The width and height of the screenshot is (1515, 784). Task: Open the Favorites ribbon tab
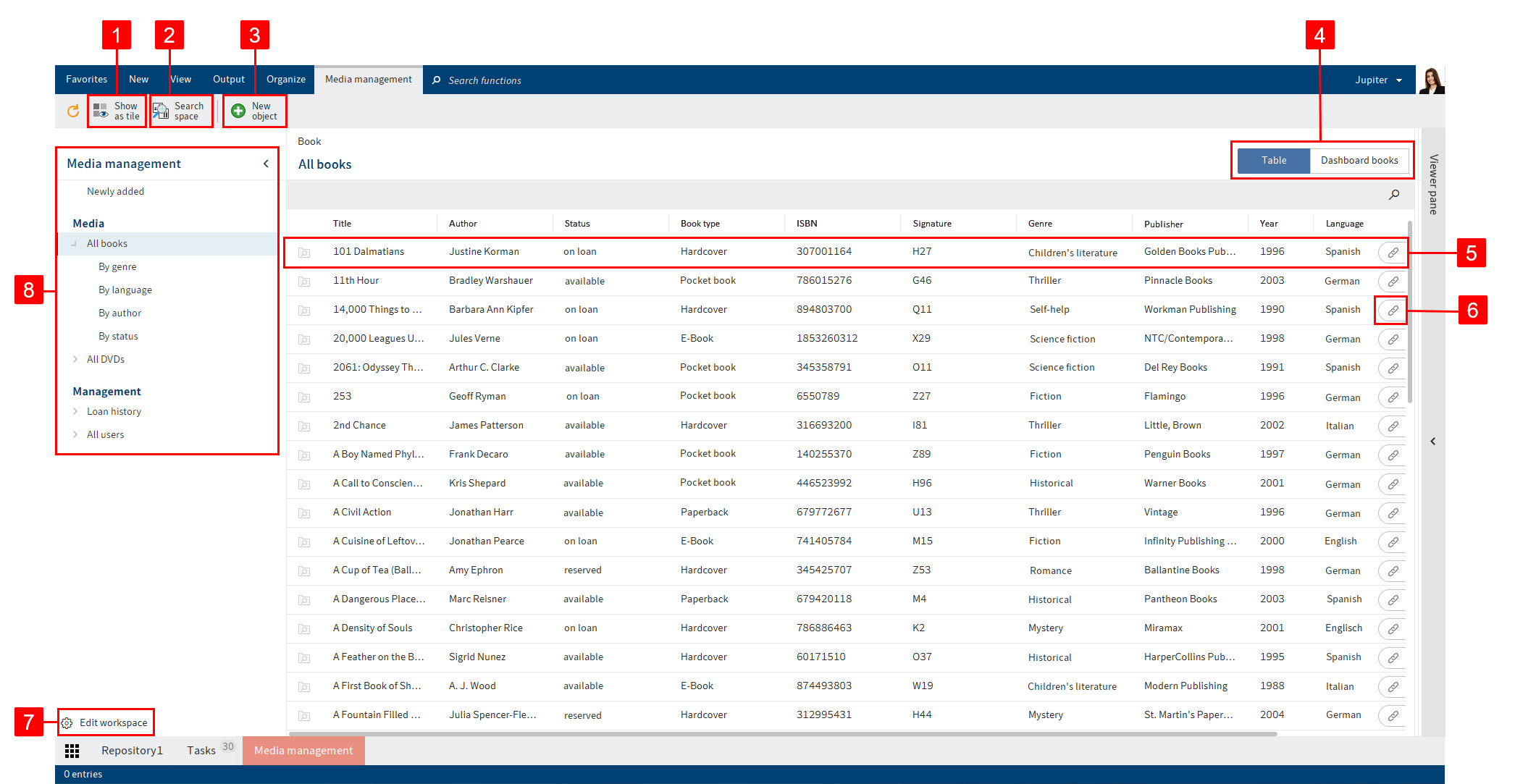86,80
